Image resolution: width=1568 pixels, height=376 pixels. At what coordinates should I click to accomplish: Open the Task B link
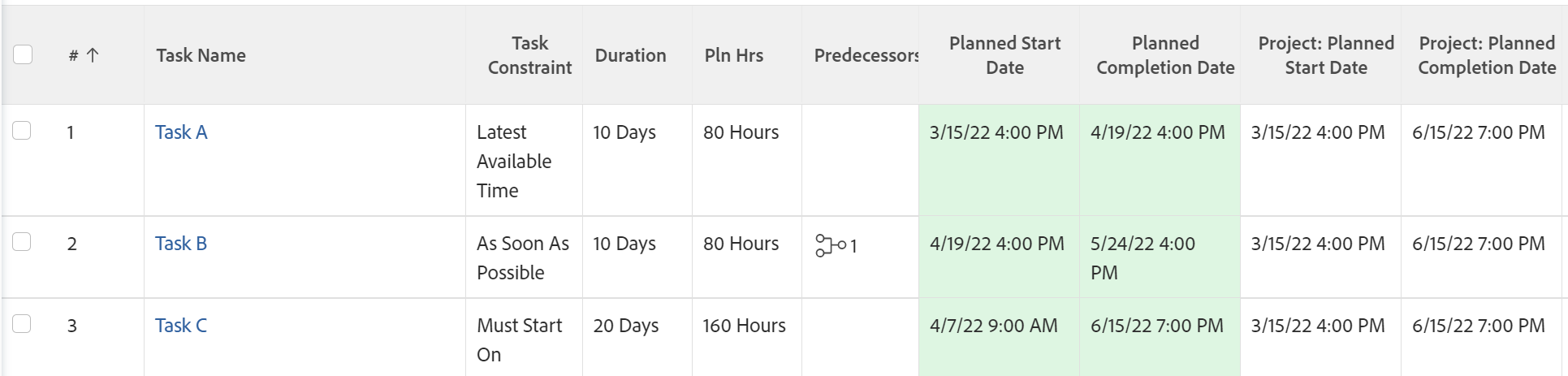pos(181,244)
